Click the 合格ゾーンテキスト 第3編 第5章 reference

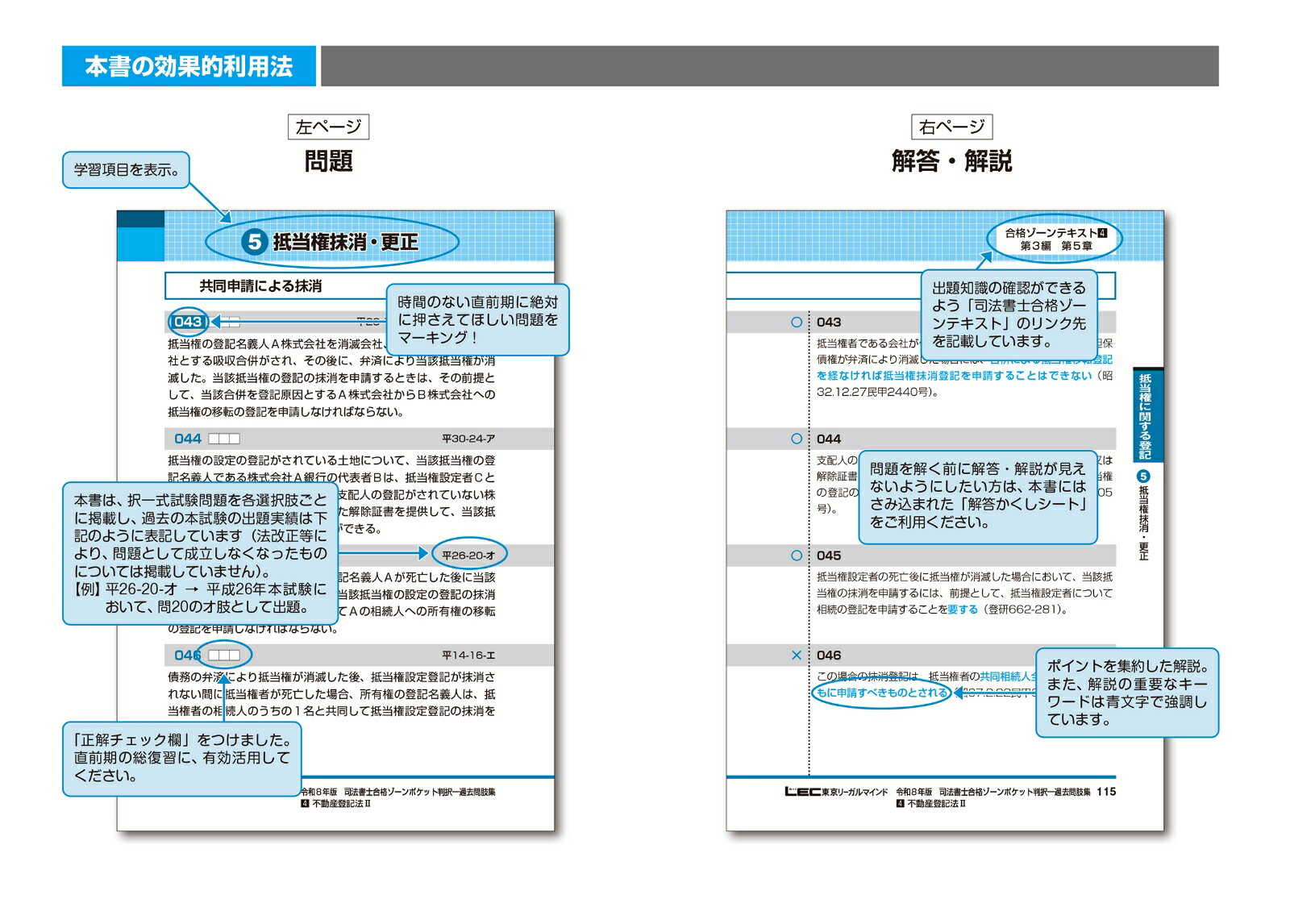point(1056,239)
